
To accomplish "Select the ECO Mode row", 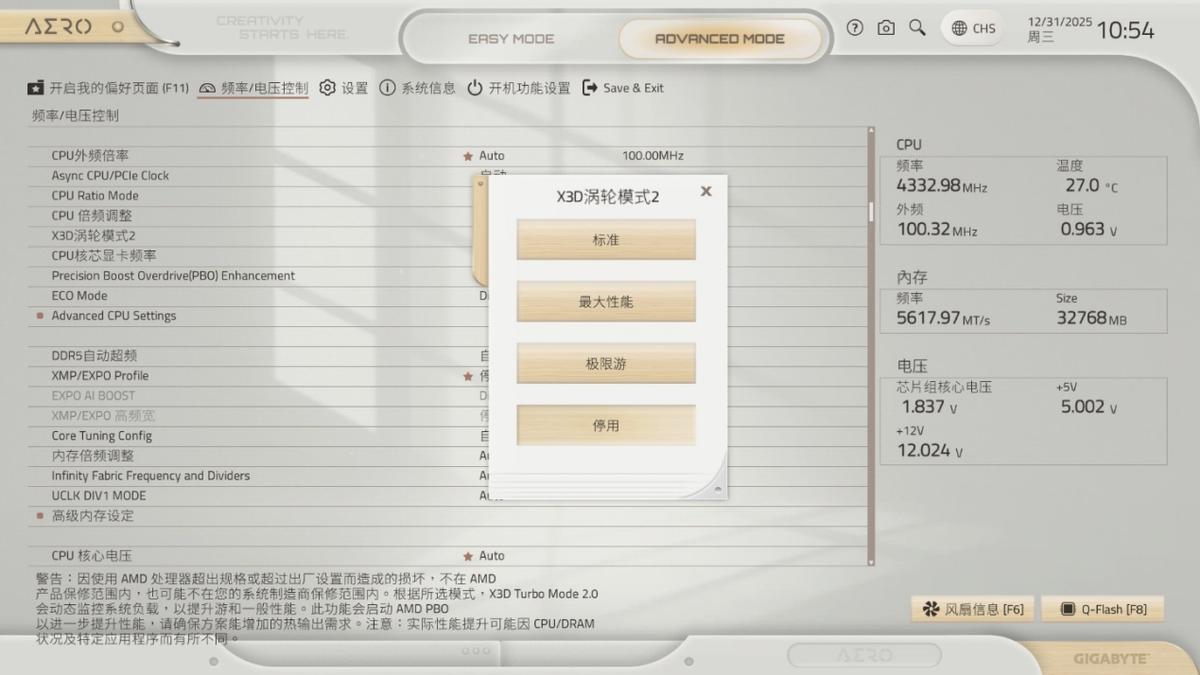I will click(x=448, y=296).
